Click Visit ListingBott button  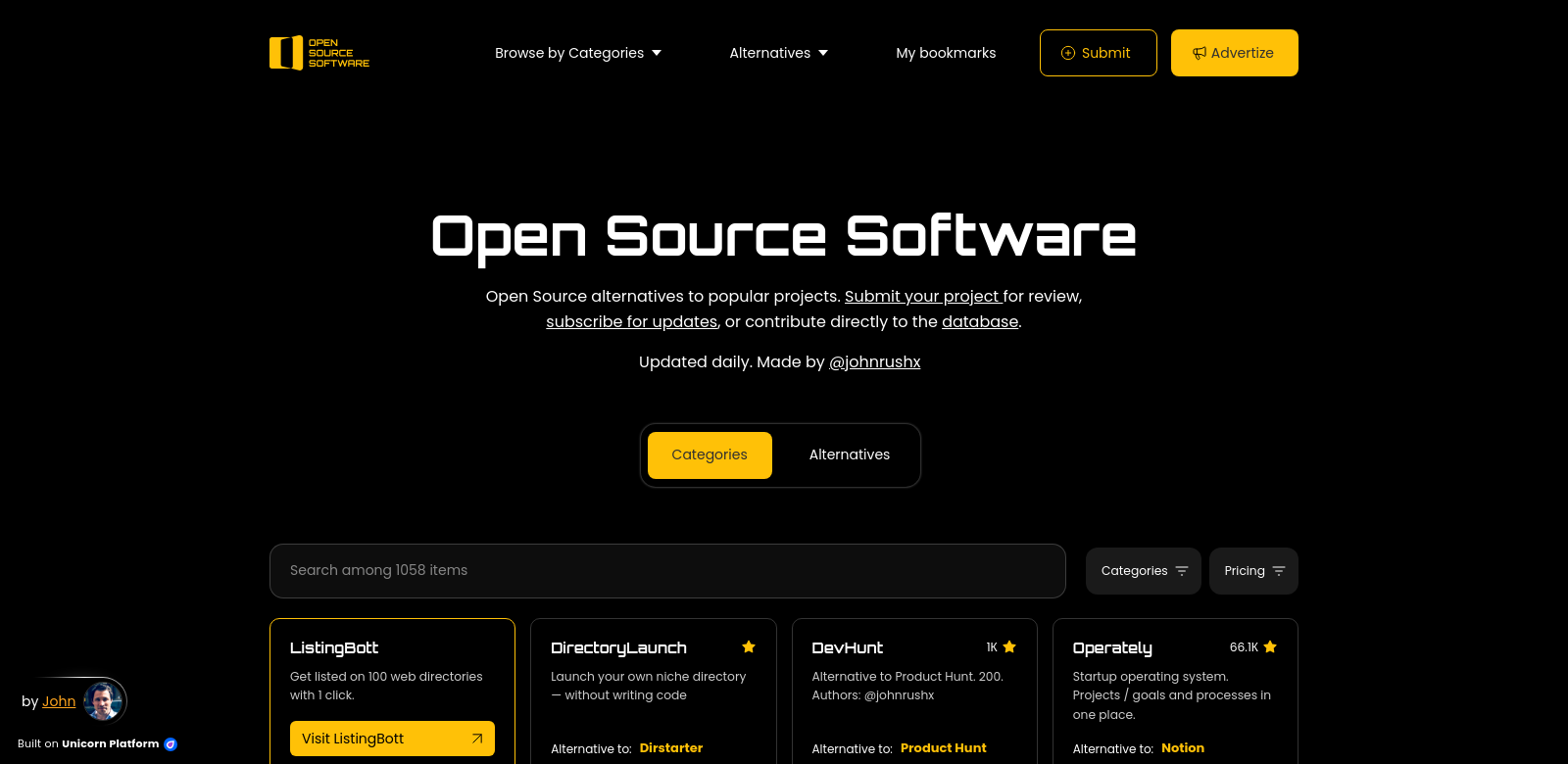point(392,739)
